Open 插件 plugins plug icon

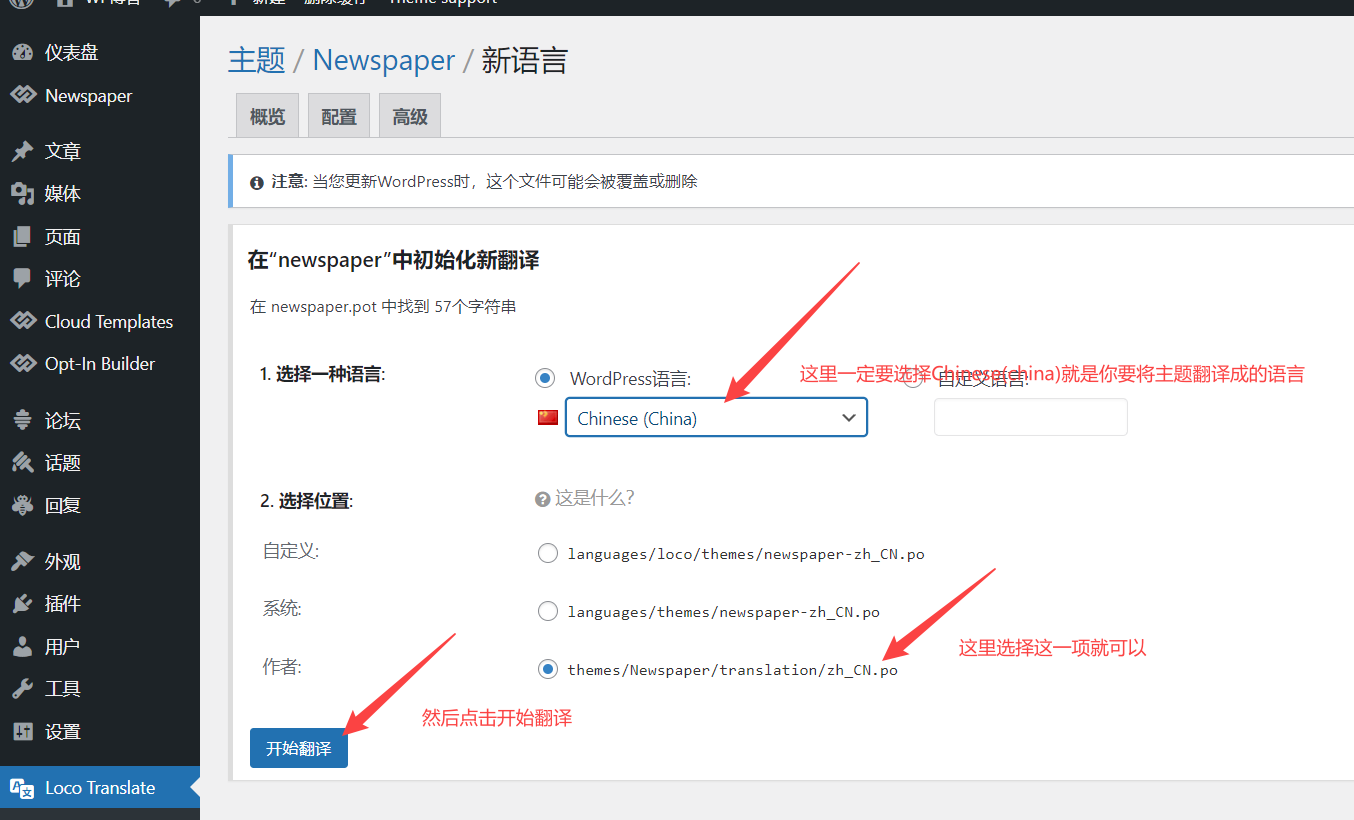coord(22,604)
